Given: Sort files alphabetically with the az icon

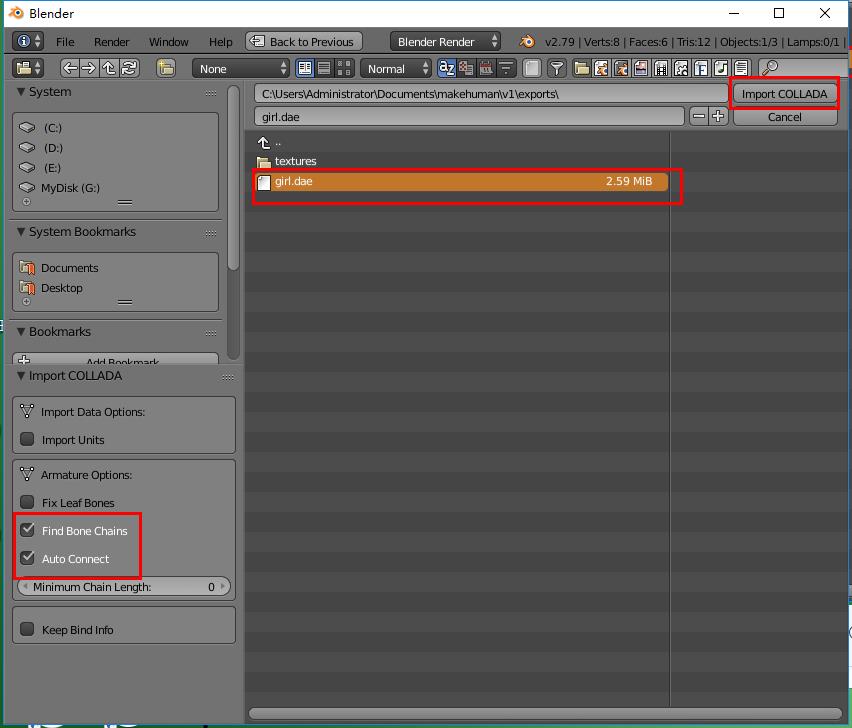Looking at the screenshot, I should [x=446, y=68].
